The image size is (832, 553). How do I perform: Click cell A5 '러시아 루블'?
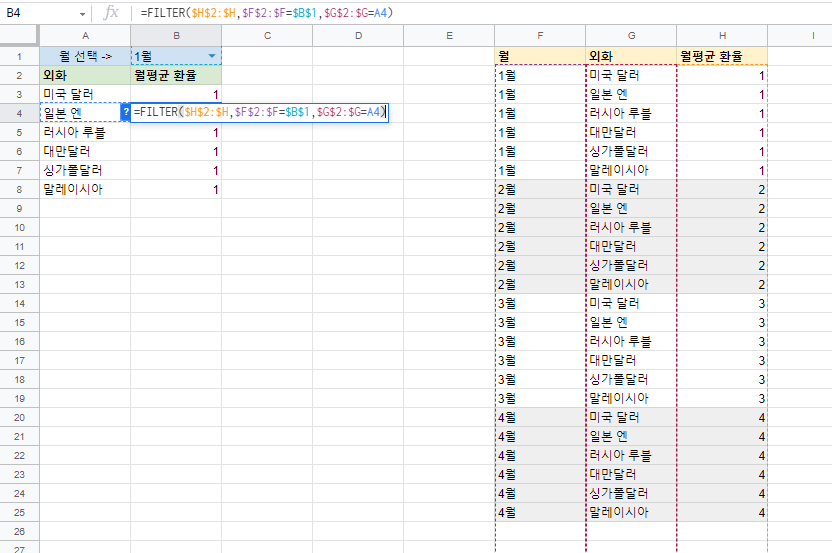click(85, 132)
